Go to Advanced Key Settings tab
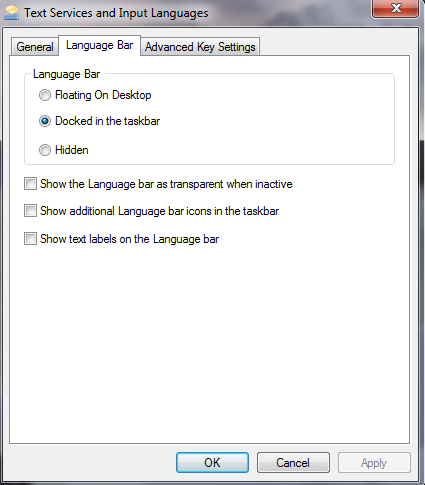The height and width of the screenshot is (485, 425). 200,47
